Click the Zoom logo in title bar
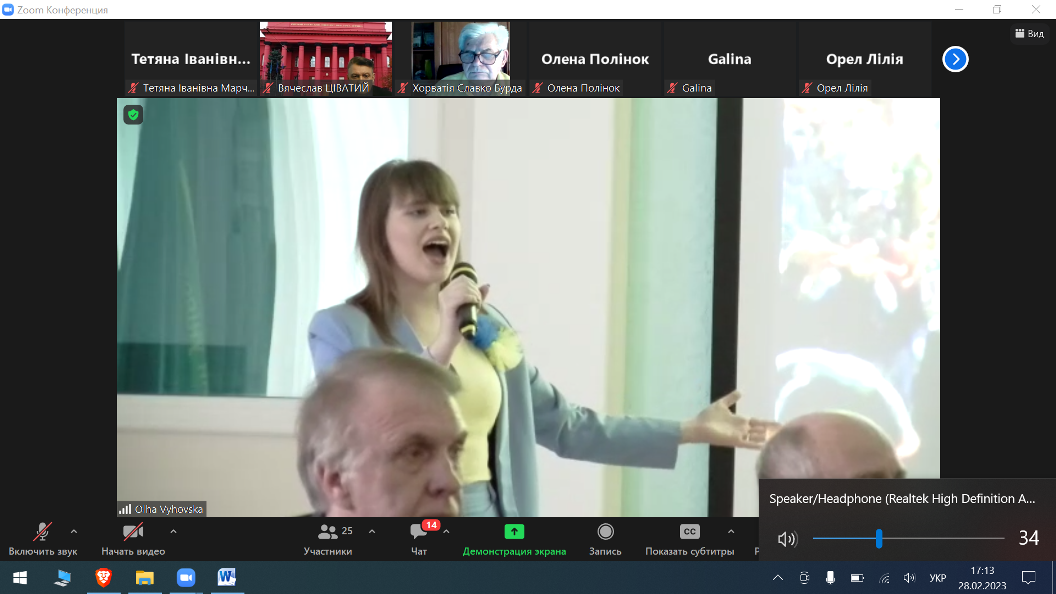Image resolution: width=1056 pixels, height=594 pixels. 8,9
